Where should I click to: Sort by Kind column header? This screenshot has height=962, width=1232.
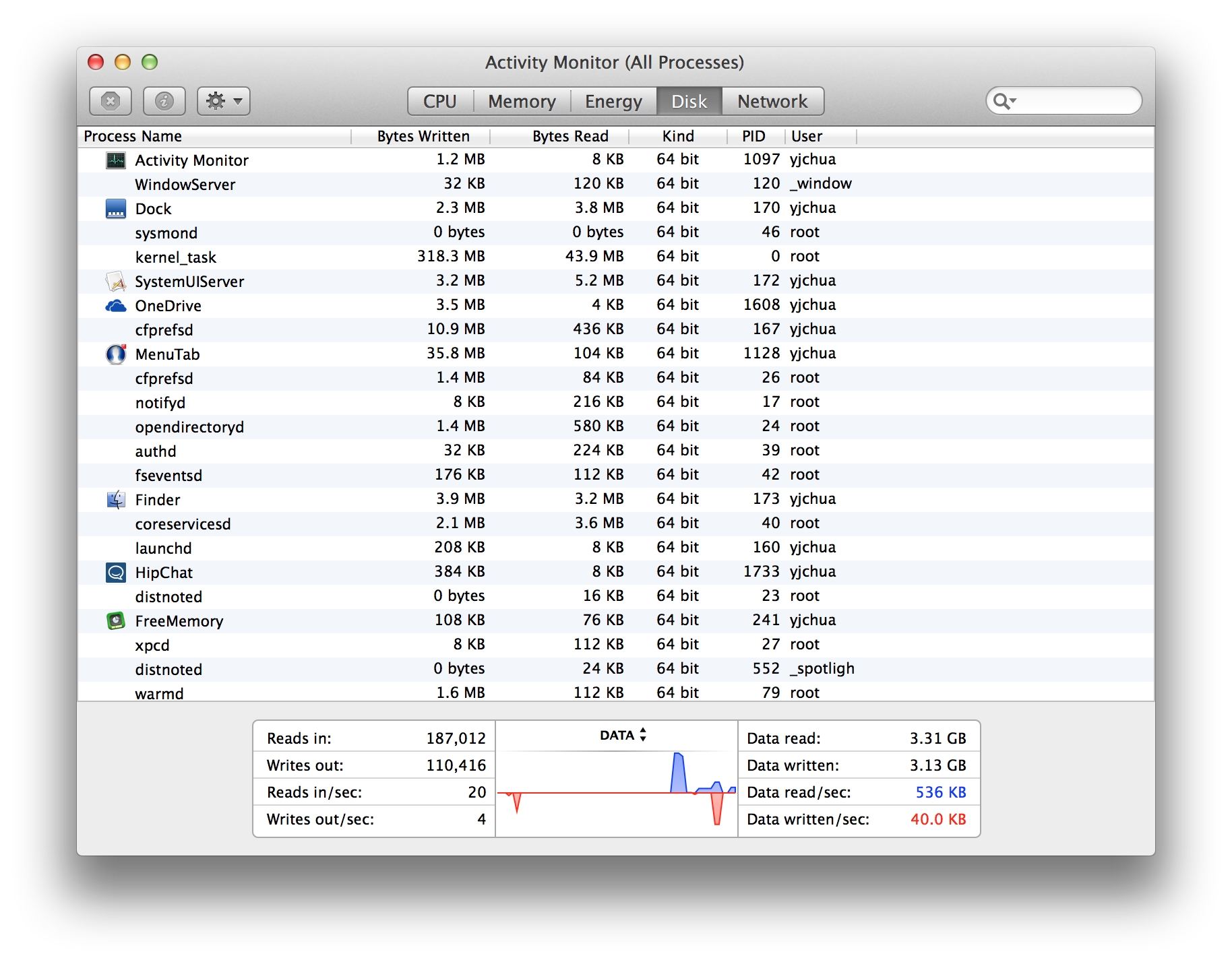pos(678,137)
